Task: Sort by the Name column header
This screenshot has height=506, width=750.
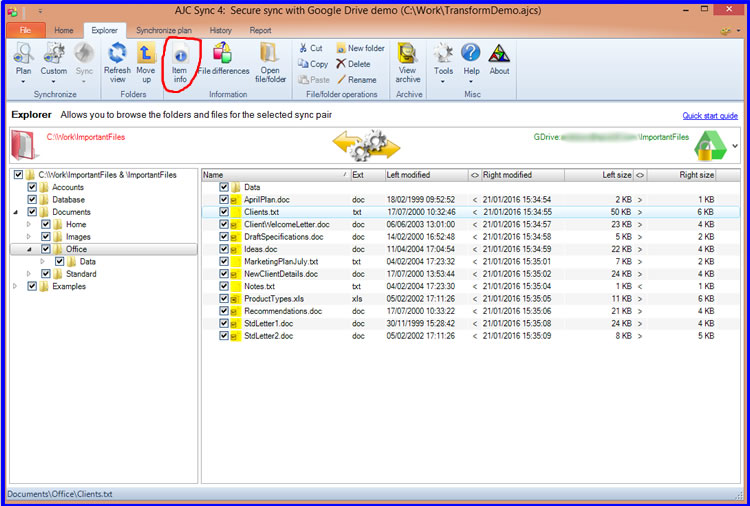Action: [x=276, y=175]
